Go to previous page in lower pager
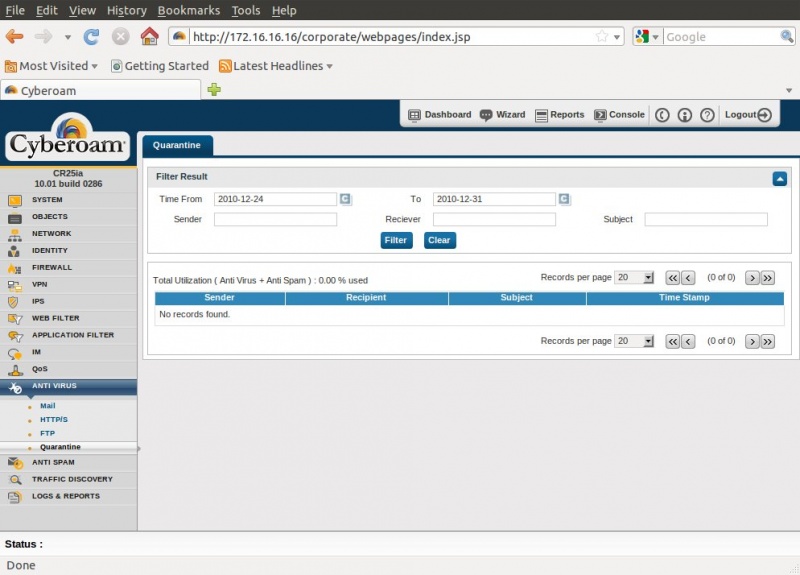 pos(688,341)
